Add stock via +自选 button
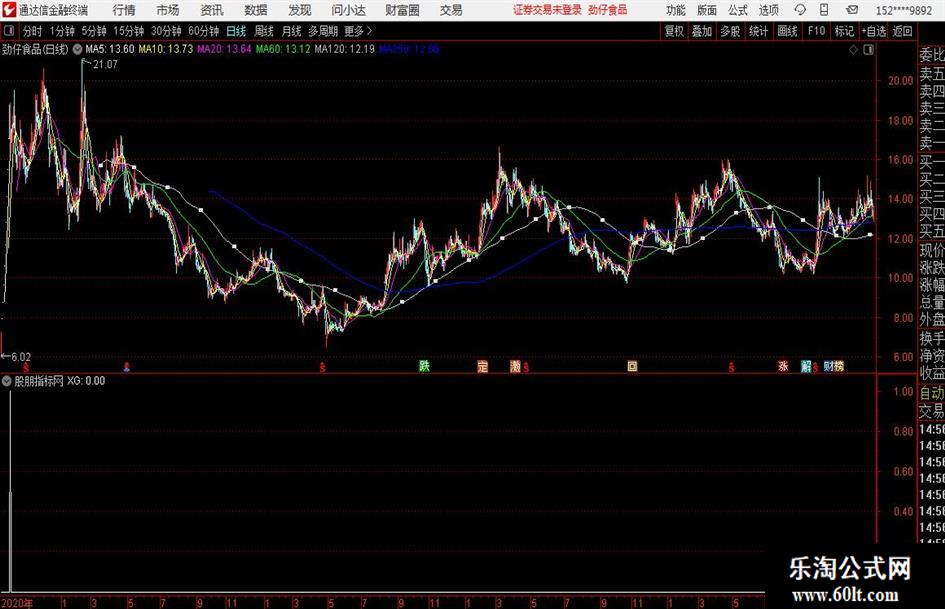Screen dimensions: 945x609 click(873, 31)
